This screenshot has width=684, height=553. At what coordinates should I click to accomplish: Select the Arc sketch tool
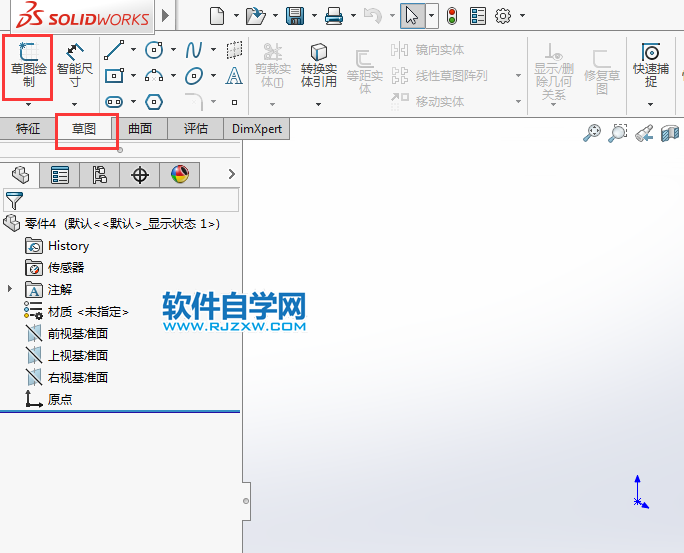(154, 76)
